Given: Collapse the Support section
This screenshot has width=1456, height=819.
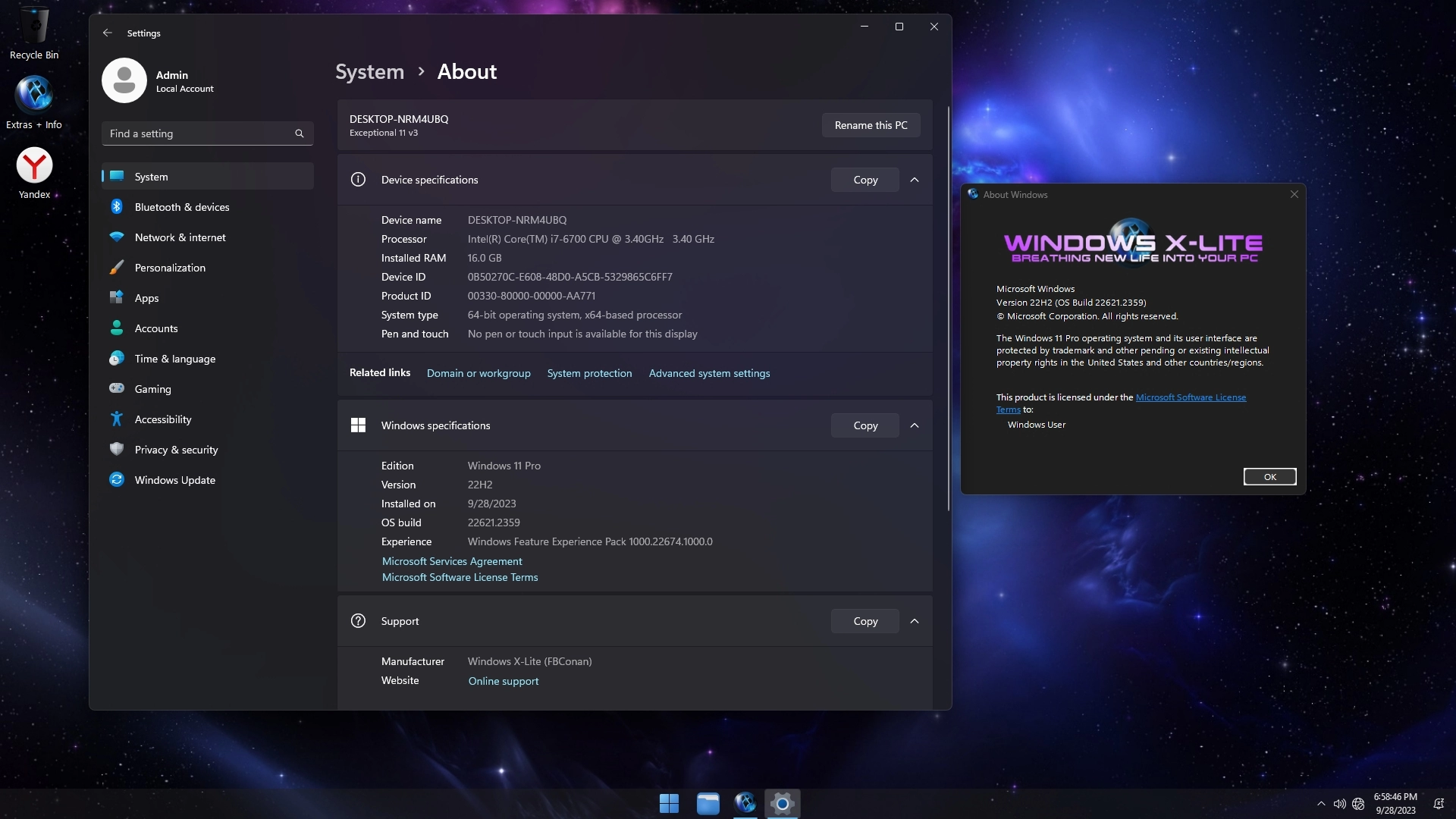Looking at the screenshot, I should (x=915, y=621).
